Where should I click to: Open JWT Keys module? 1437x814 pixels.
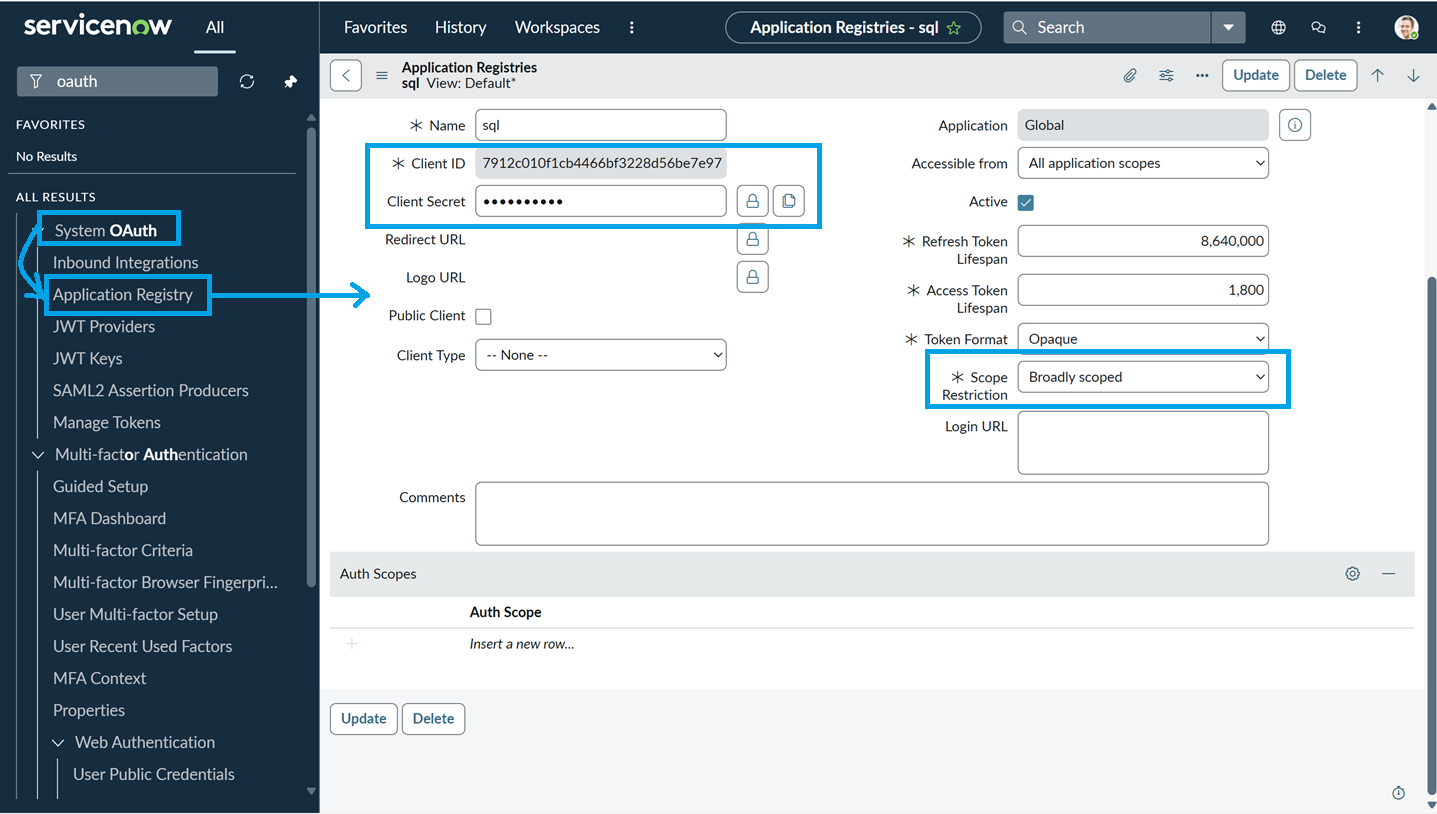tap(88, 359)
